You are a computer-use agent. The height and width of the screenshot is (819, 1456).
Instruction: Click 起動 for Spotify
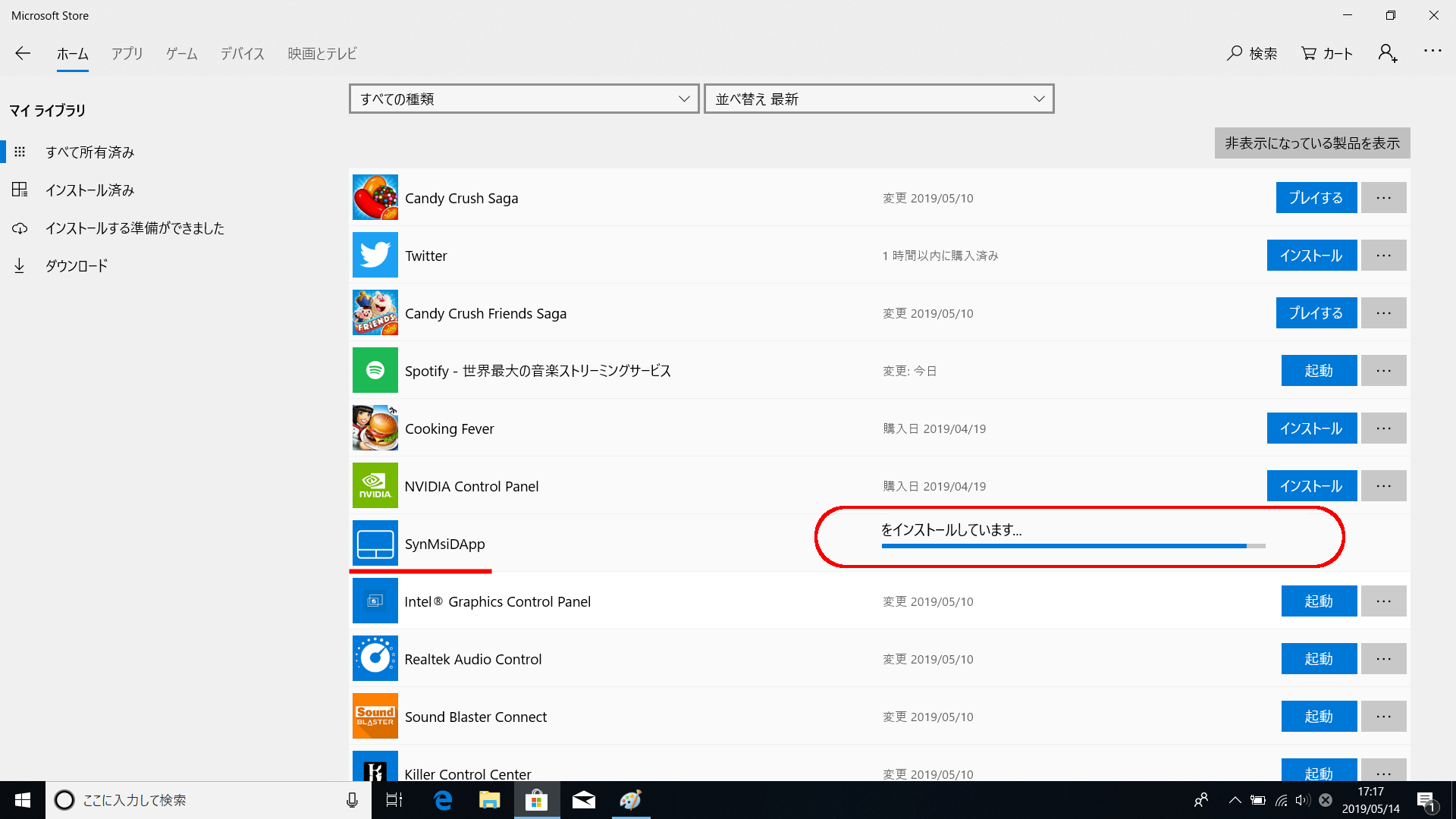1319,371
